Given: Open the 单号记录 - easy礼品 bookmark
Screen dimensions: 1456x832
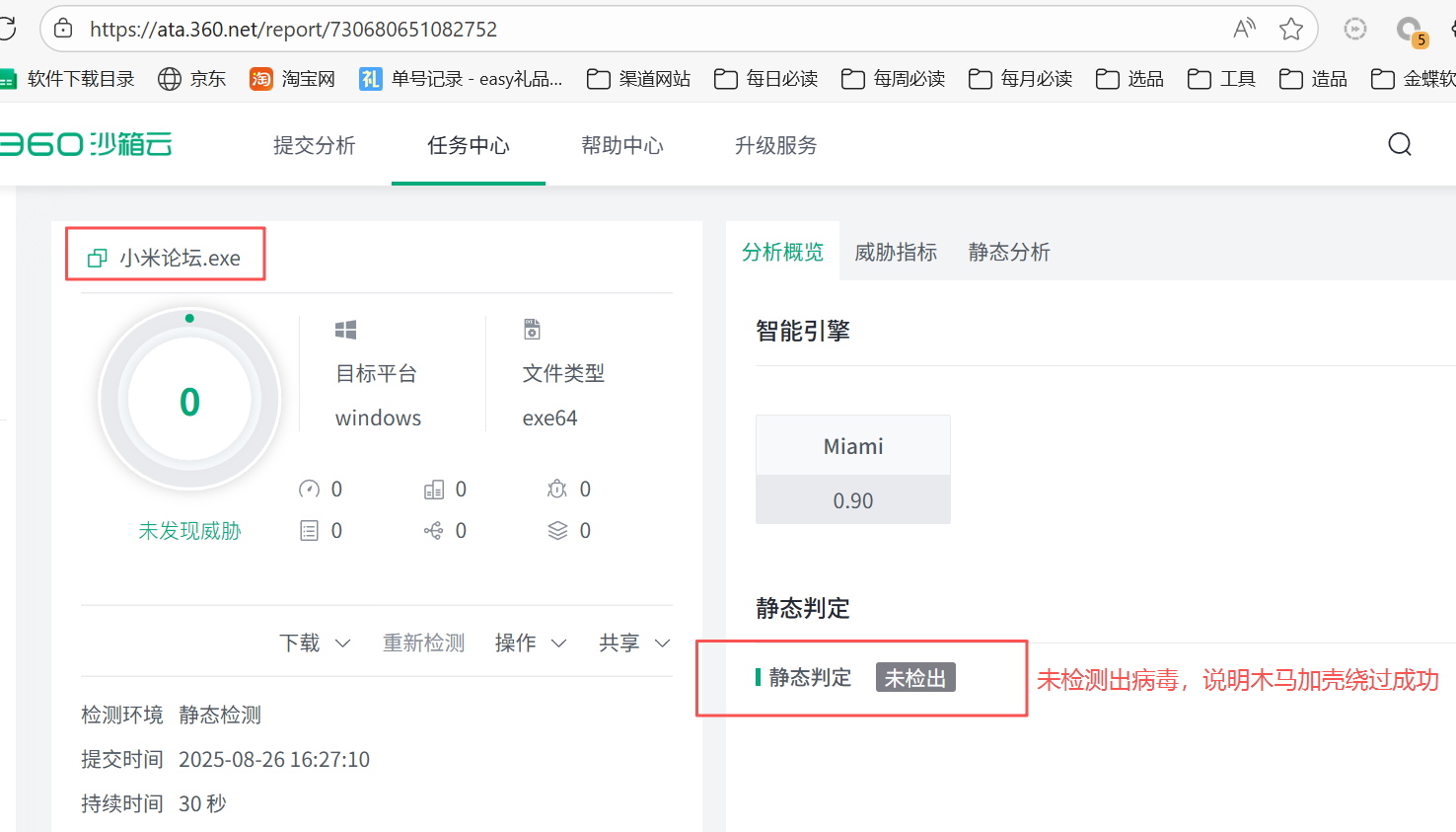Looking at the screenshot, I should (461, 79).
